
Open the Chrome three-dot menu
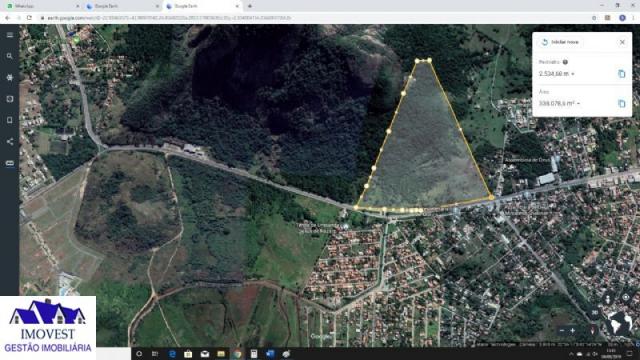click(633, 18)
